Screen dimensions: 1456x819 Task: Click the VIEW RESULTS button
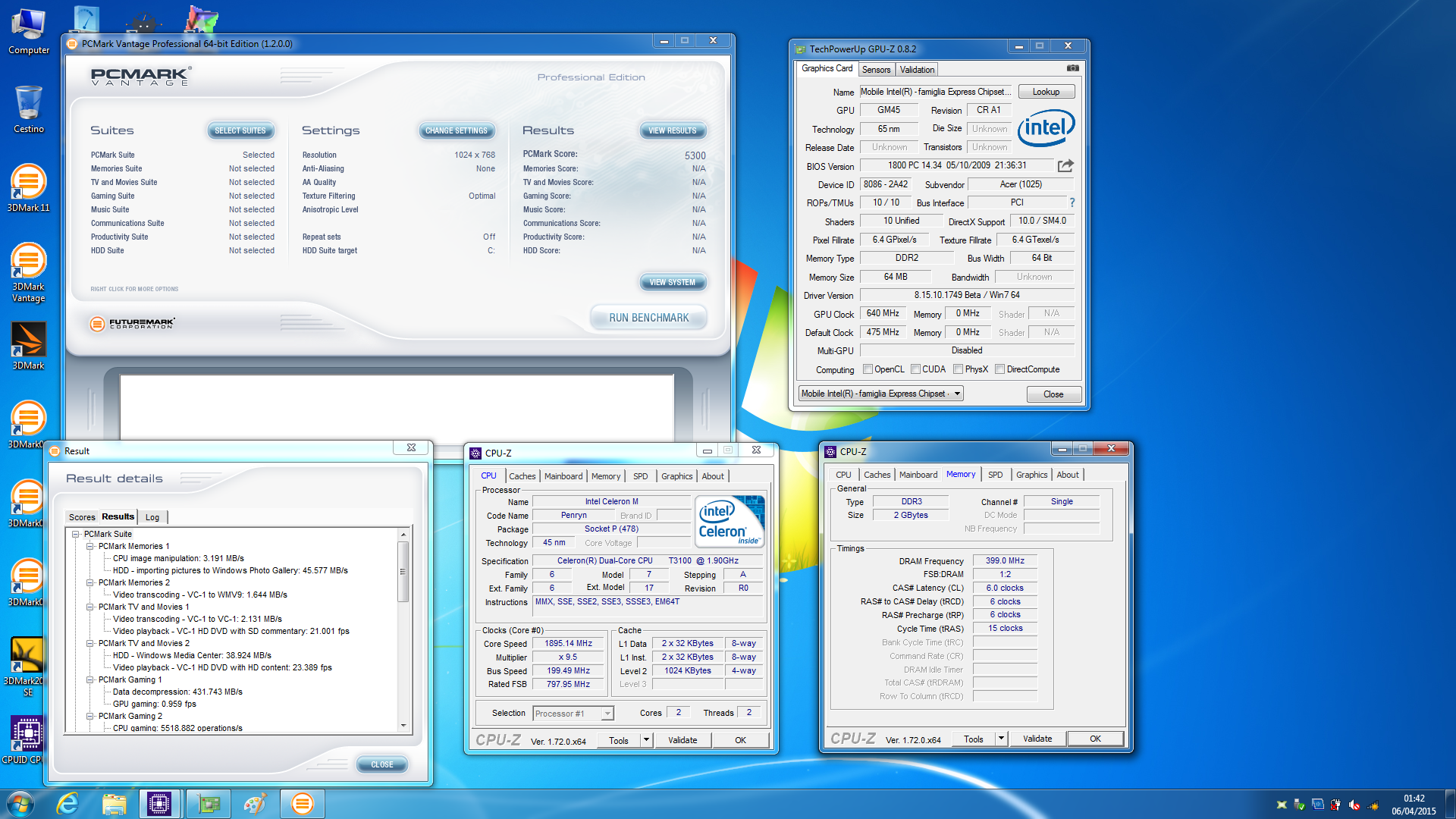pos(673,130)
